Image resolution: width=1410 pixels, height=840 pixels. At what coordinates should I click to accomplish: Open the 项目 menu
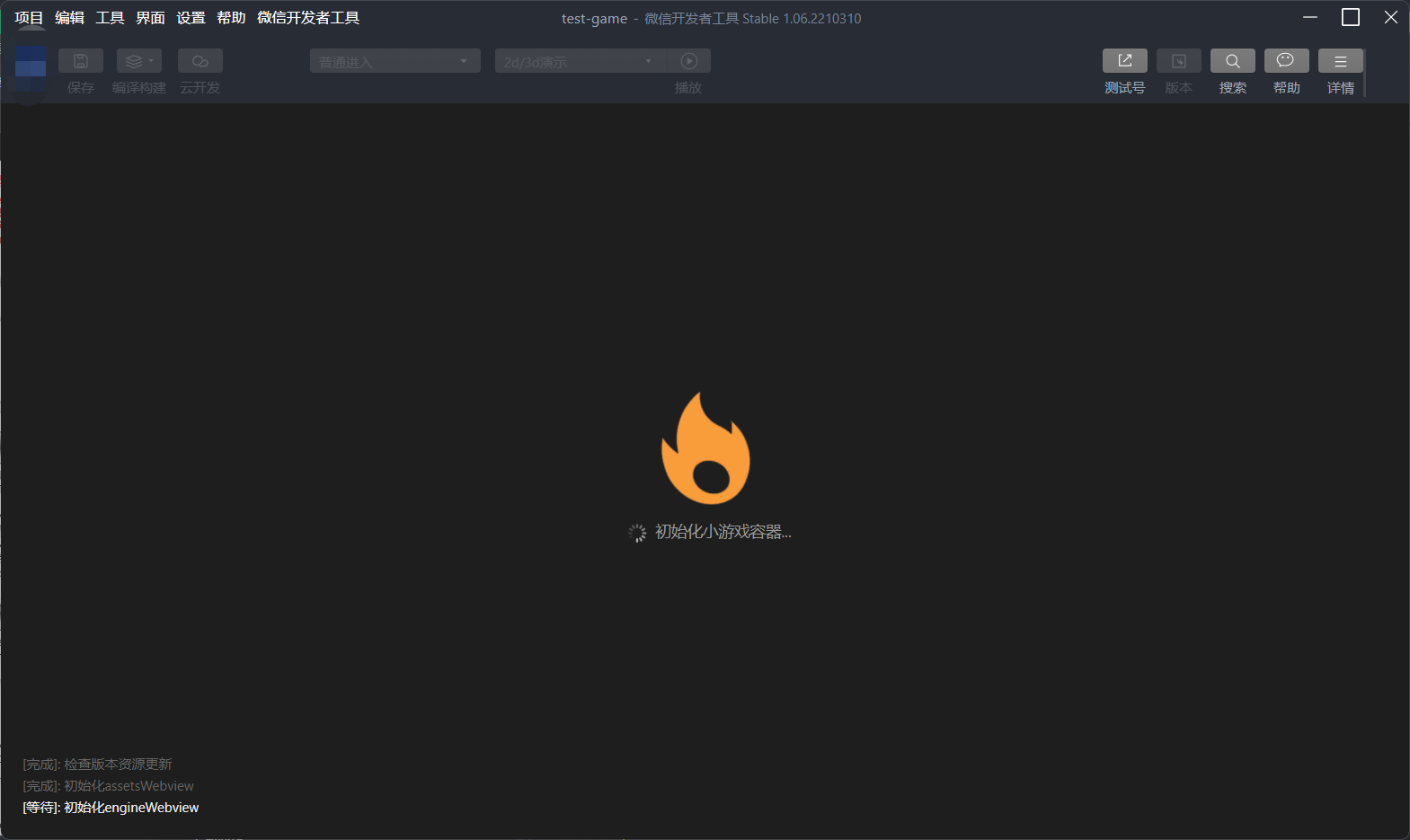click(29, 18)
